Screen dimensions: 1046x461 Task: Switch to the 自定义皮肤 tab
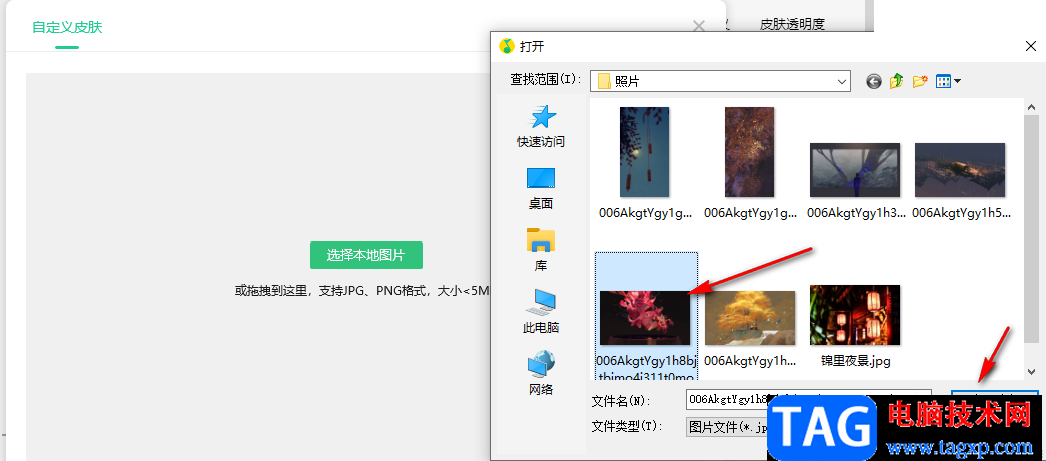pos(67,27)
